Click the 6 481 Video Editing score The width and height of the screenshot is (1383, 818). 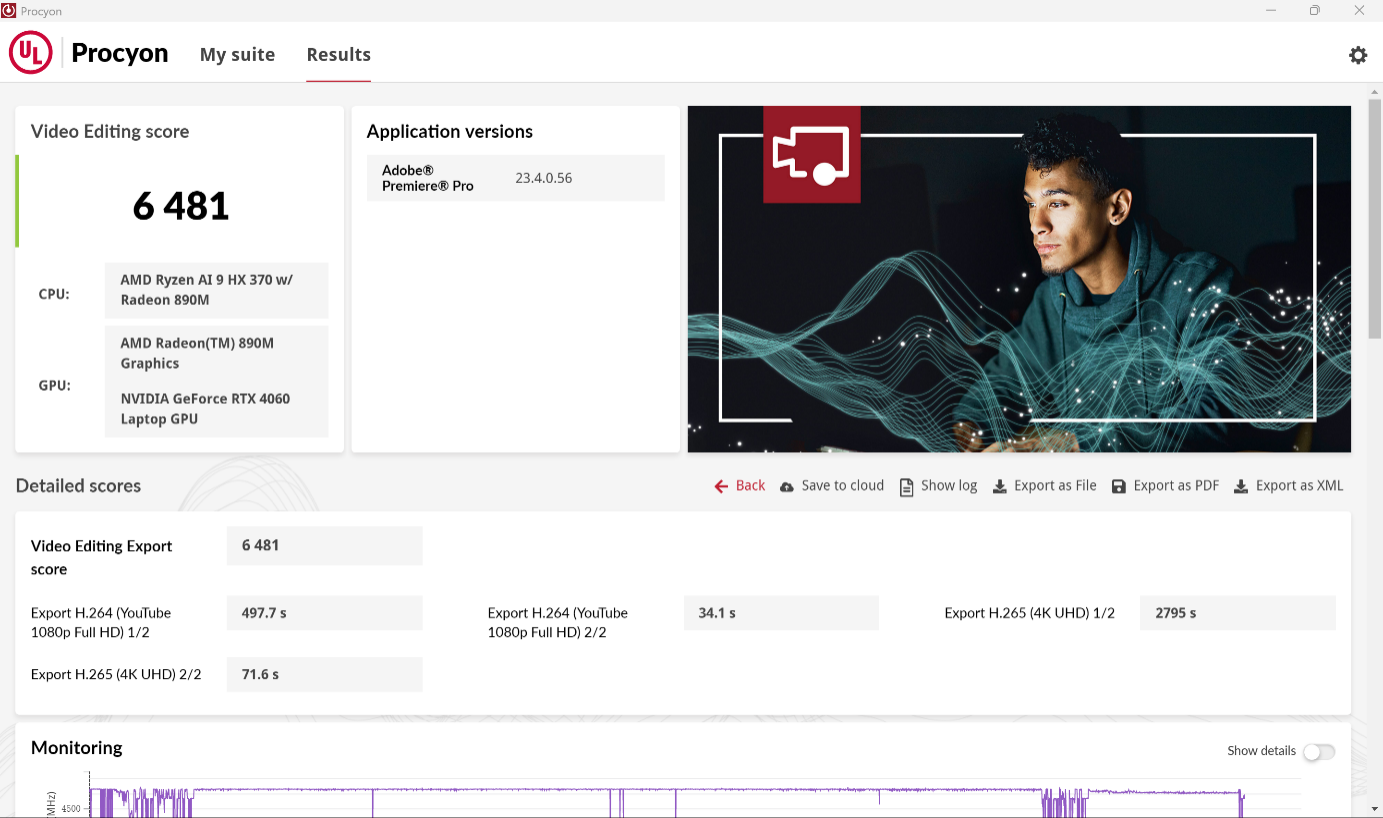[181, 207]
